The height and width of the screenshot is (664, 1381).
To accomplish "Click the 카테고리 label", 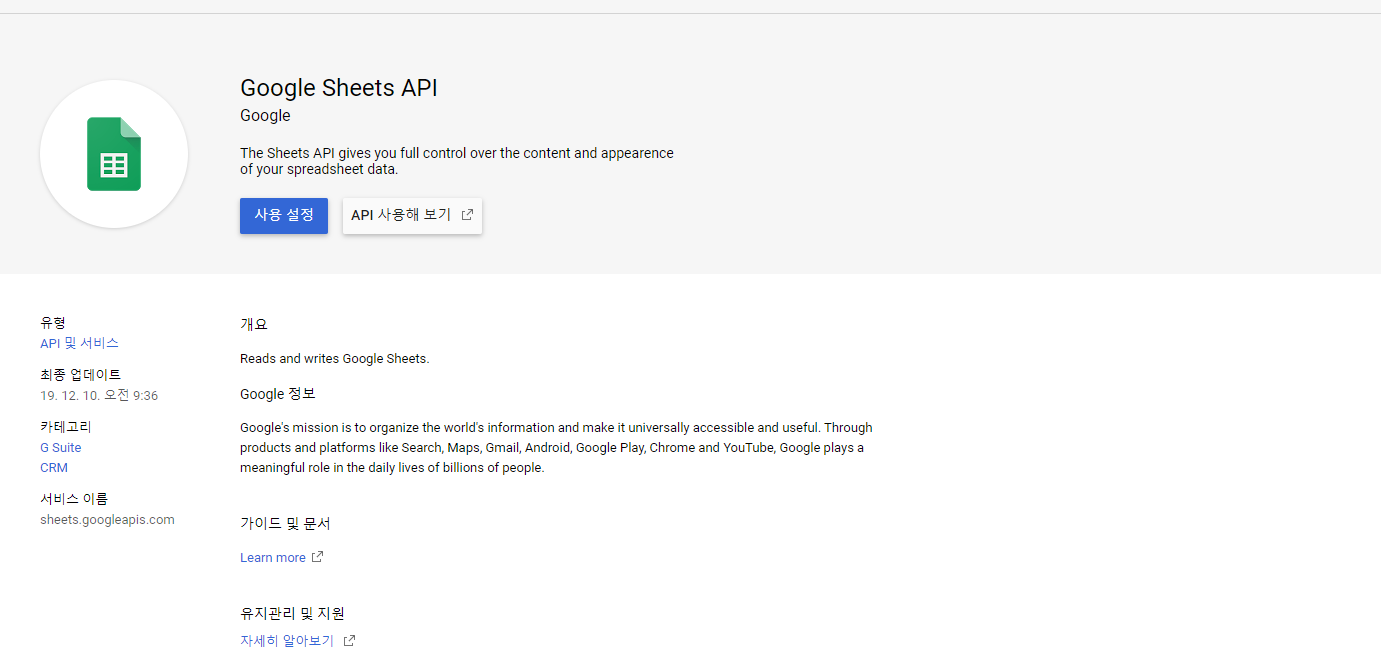I will [66, 427].
